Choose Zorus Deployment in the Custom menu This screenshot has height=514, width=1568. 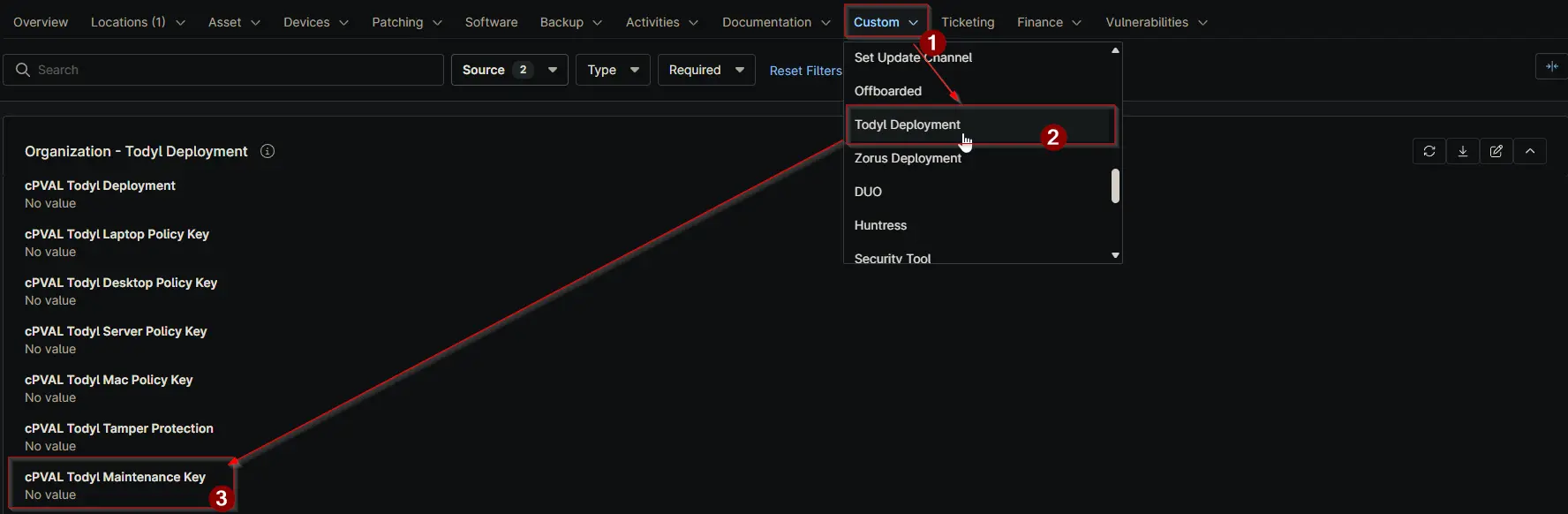pos(976,158)
